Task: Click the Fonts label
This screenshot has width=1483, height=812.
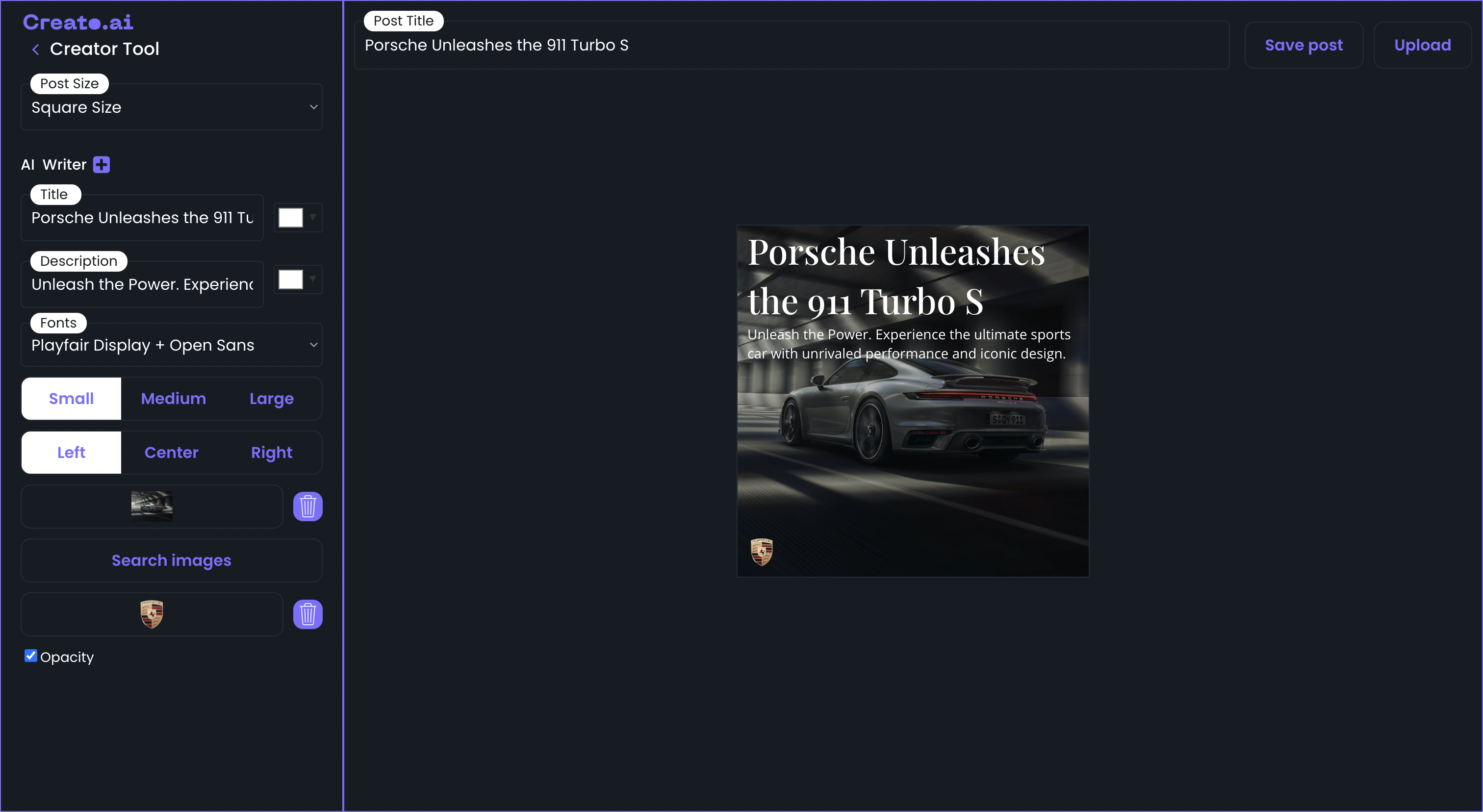Action: [58, 323]
